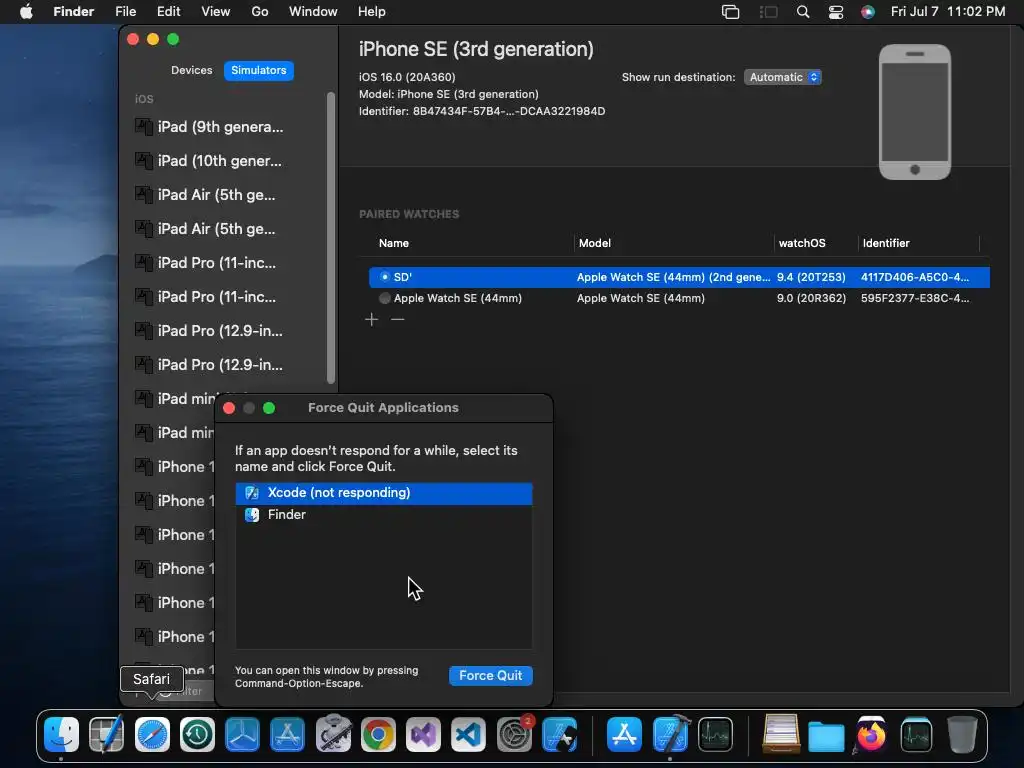Screen dimensions: 1024x768
Task: Click the iPad (10th gener... device icon
Action: [143, 161]
